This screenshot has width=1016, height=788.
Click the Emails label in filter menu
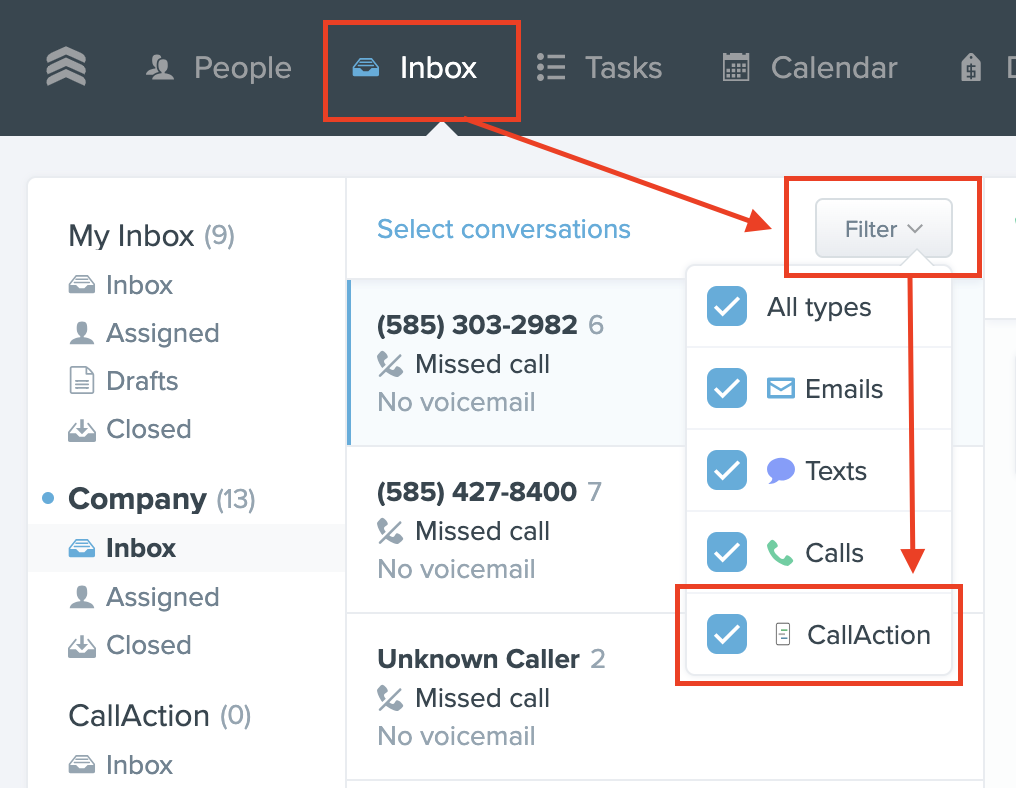click(x=844, y=389)
